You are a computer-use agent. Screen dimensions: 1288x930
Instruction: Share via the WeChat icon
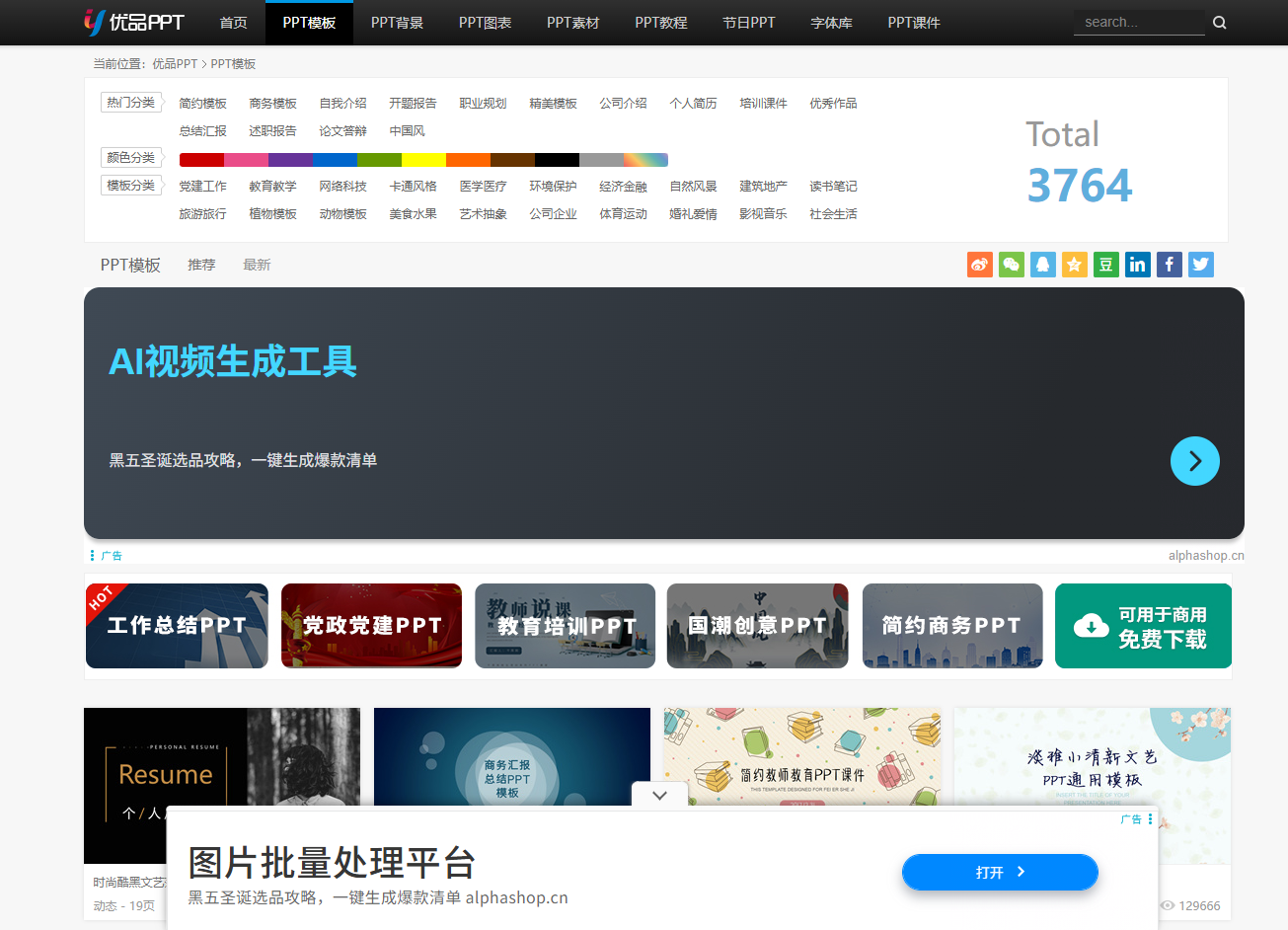1011,264
